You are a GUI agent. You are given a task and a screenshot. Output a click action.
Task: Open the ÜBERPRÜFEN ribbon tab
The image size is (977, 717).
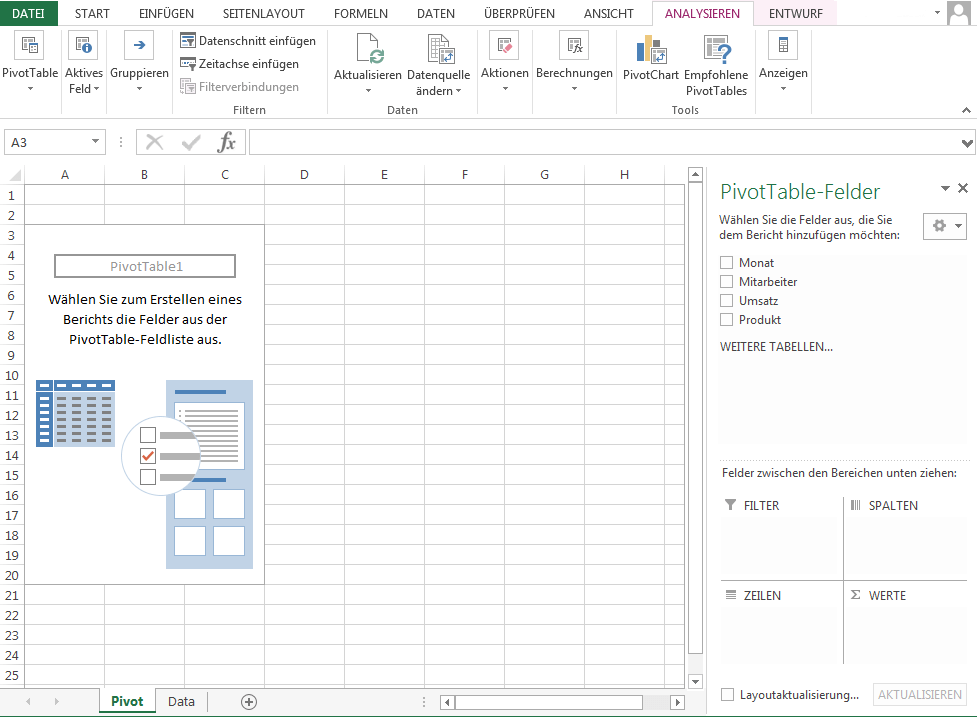[x=519, y=13]
